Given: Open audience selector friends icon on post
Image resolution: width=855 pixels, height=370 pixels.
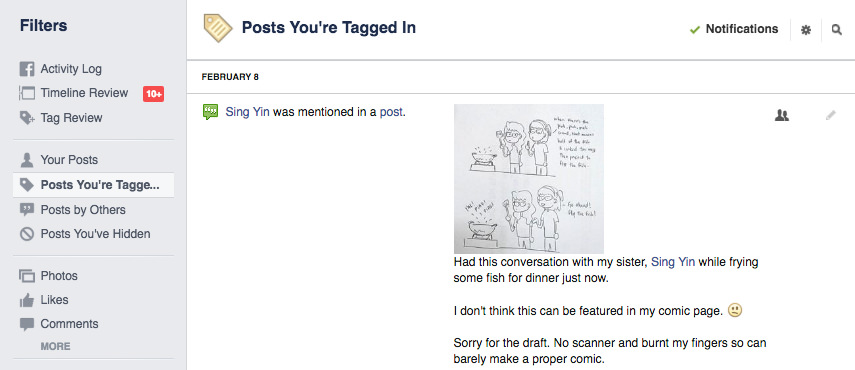Looking at the screenshot, I should pyautogui.click(x=782, y=115).
